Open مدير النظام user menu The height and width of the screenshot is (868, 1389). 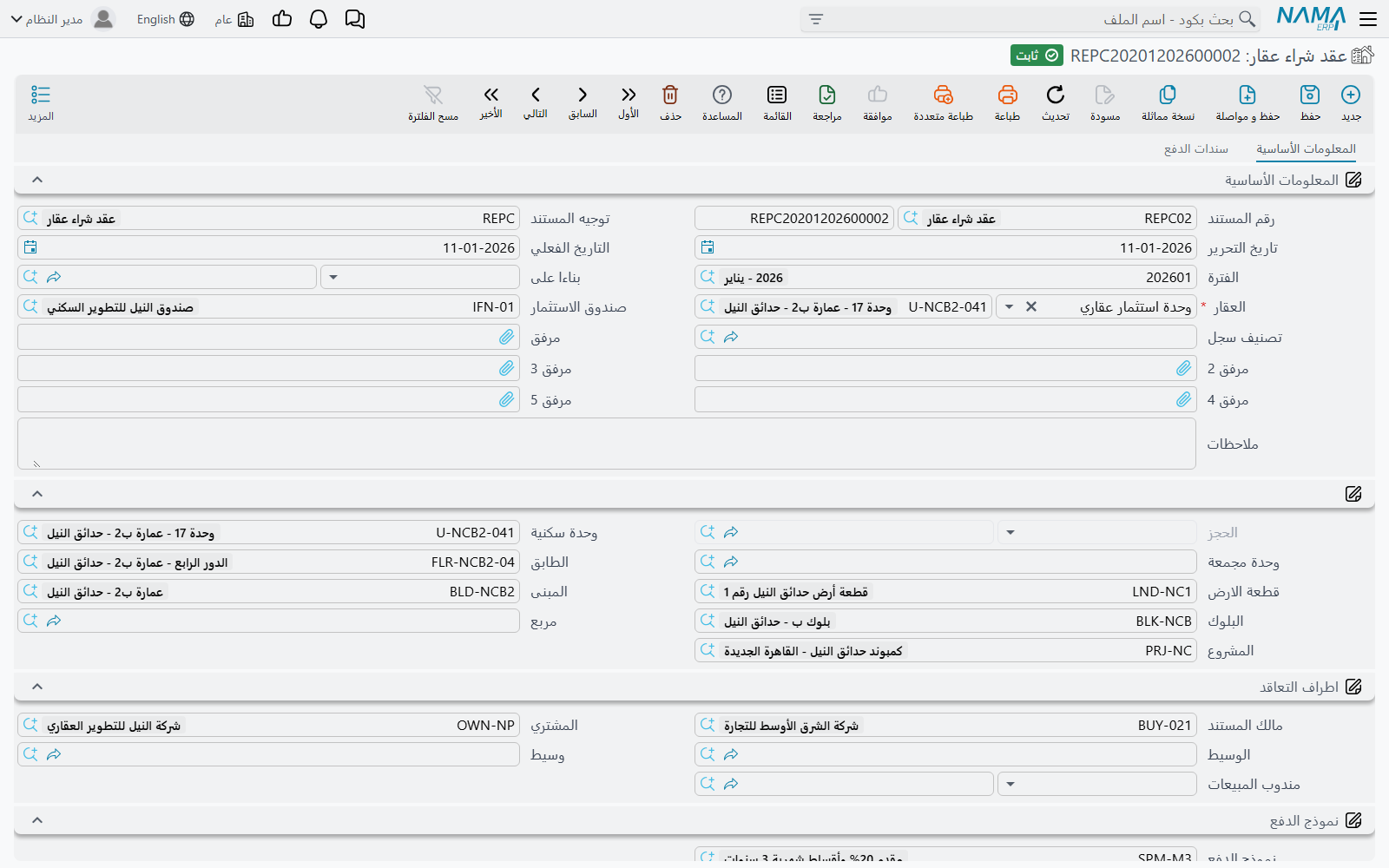pos(62,19)
